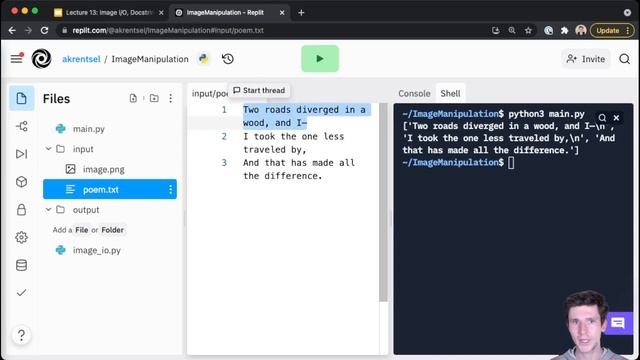This screenshot has height=360, width=640.
Task: Invite collaborators with the Invite button
Action: pyautogui.click(x=586, y=59)
